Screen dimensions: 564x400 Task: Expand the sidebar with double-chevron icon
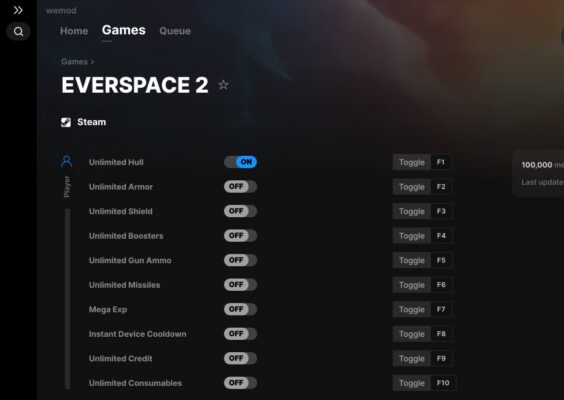coord(18,10)
